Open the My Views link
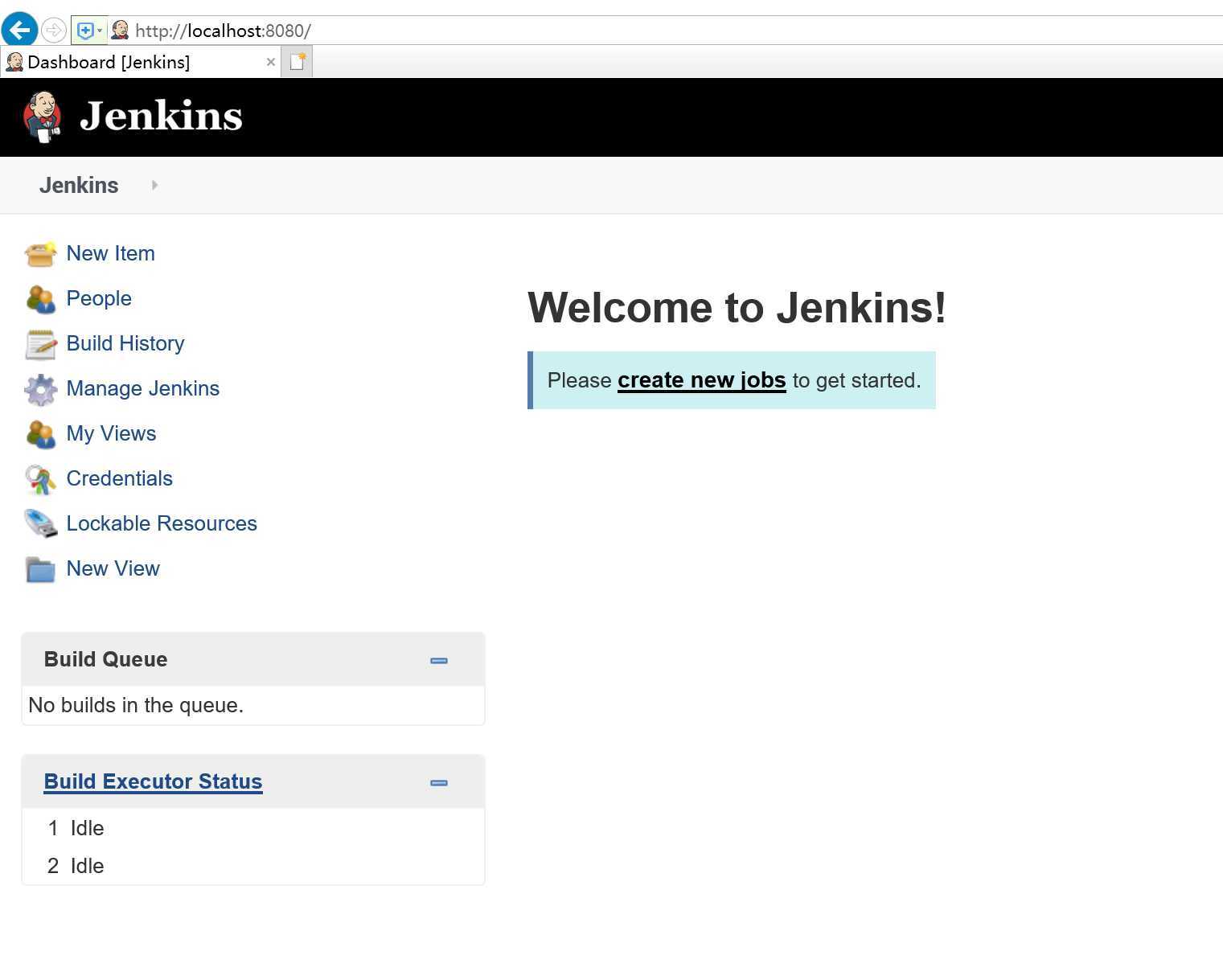This screenshot has height=980, width=1223. (112, 434)
